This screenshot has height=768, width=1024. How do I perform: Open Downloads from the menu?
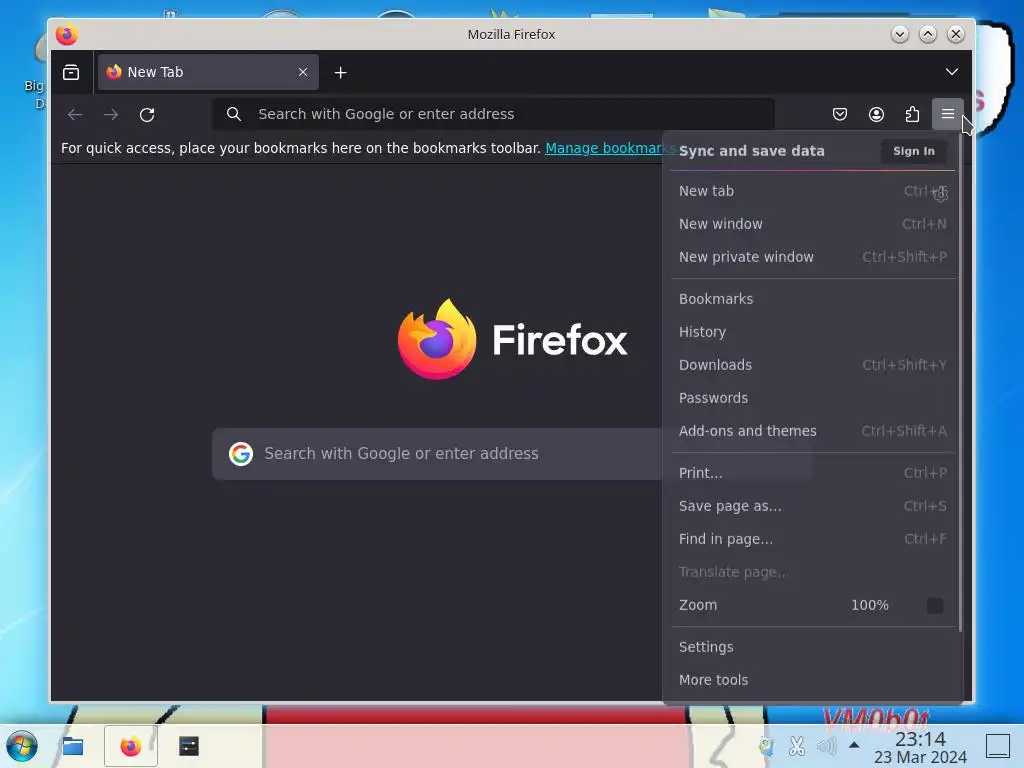tap(812, 365)
